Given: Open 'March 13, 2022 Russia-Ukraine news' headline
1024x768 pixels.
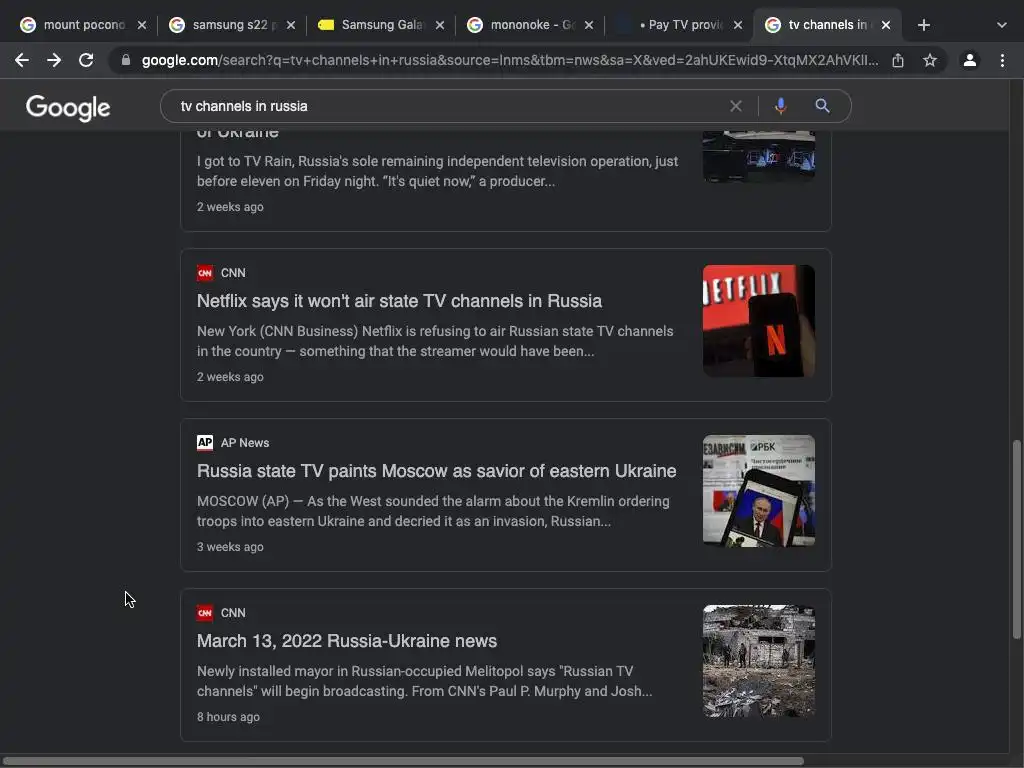Looking at the screenshot, I should click(x=347, y=641).
